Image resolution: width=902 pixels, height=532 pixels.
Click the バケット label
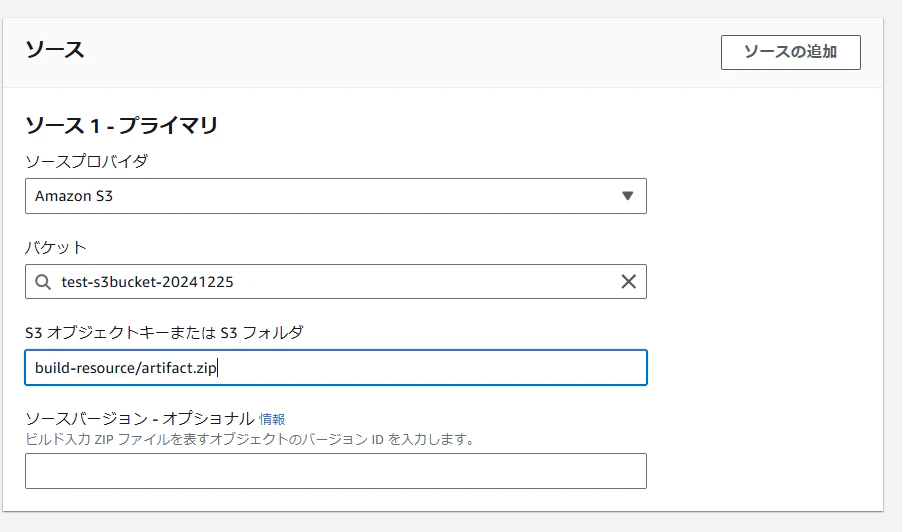[x=56, y=247]
